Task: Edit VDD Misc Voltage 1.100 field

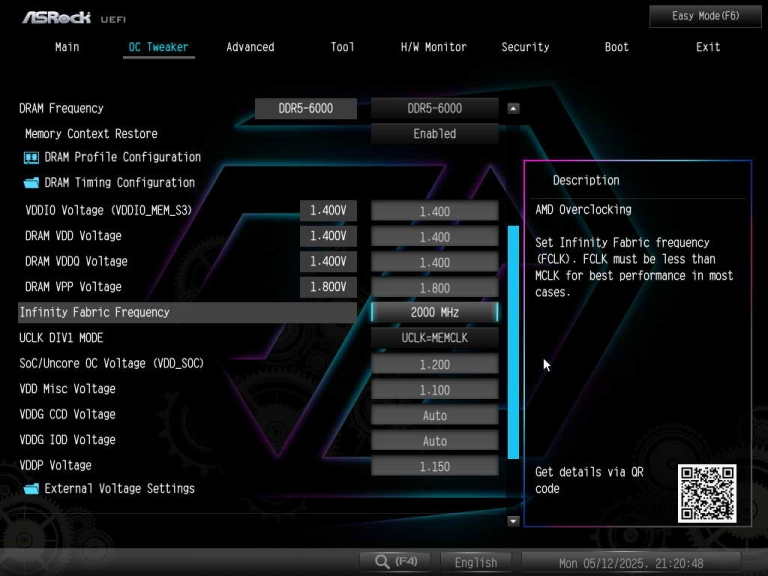Action: [x=434, y=389]
